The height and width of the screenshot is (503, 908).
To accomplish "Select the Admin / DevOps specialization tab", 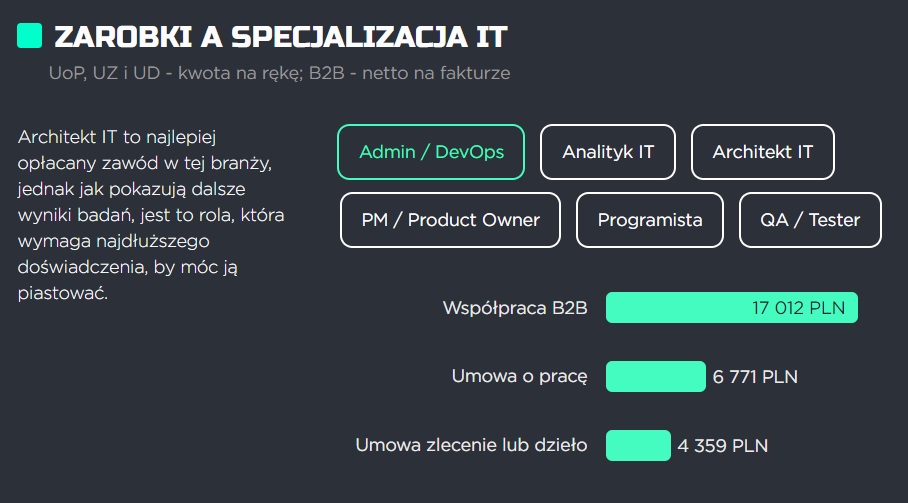I will click(431, 152).
